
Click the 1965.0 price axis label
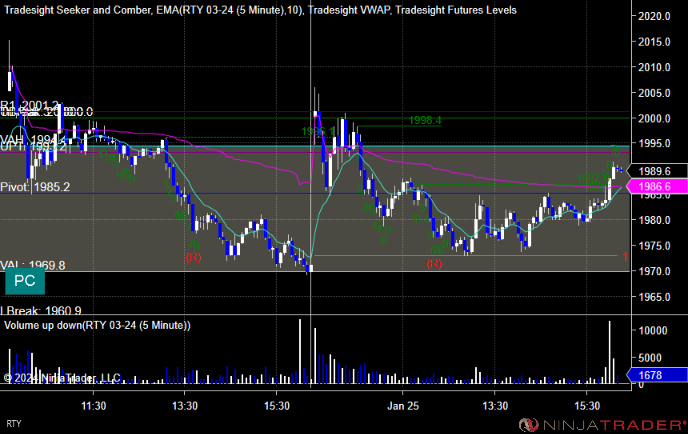654,297
